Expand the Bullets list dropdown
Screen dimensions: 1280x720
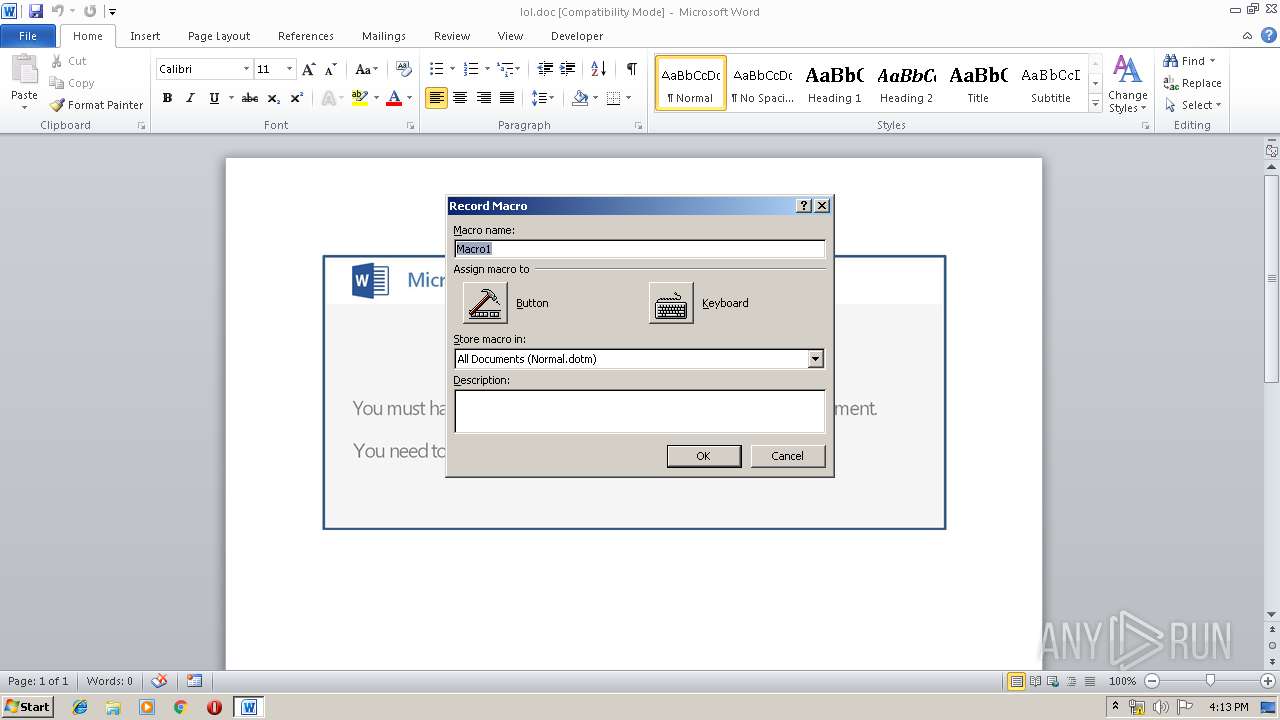(x=452, y=69)
